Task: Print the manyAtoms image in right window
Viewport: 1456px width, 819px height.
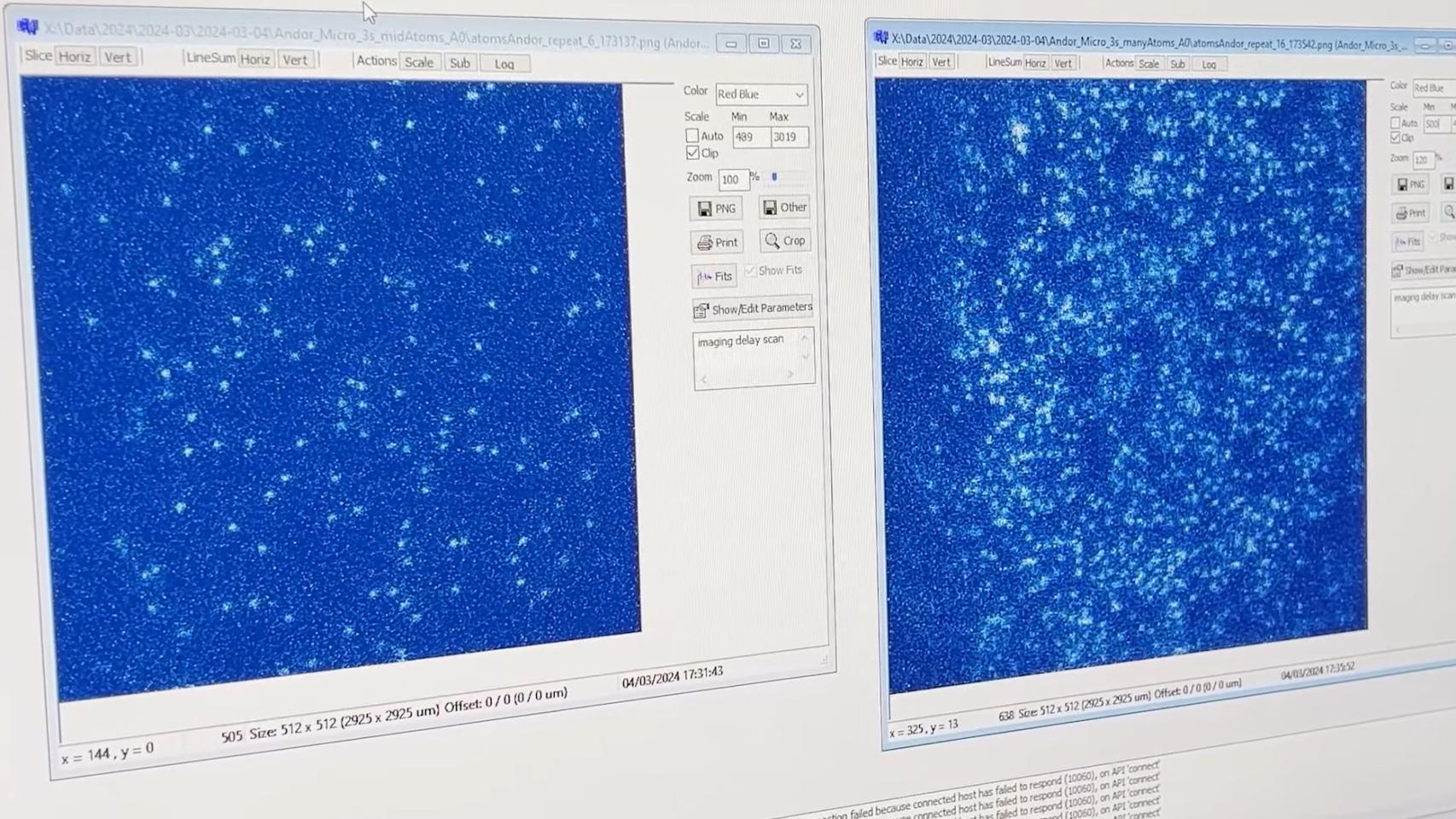Action: pyautogui.click(x=1410, y=213)
